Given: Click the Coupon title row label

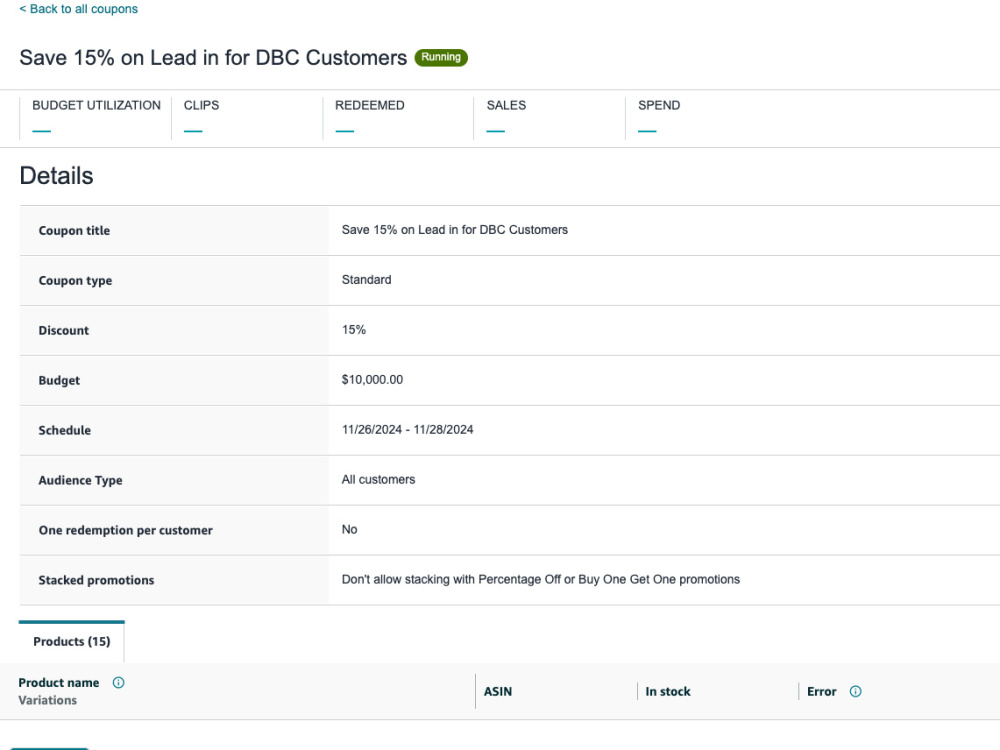Looking at the screenshot, I should [74, 230].
